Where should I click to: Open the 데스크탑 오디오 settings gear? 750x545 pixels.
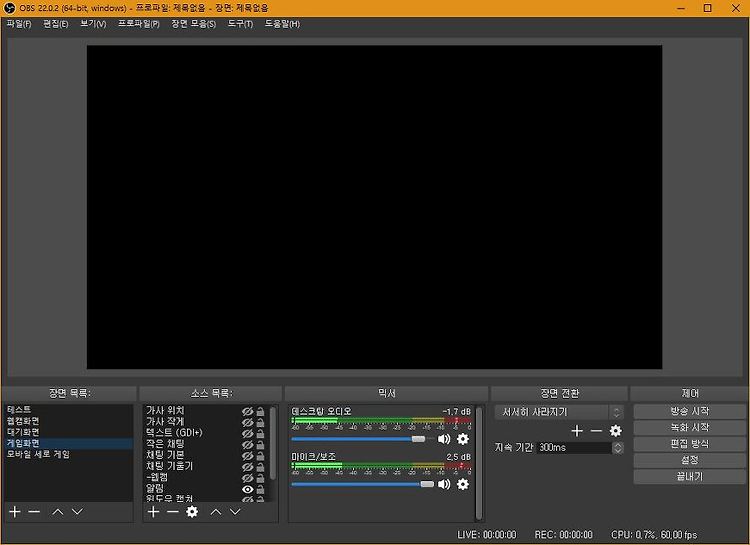coord(463,439)
